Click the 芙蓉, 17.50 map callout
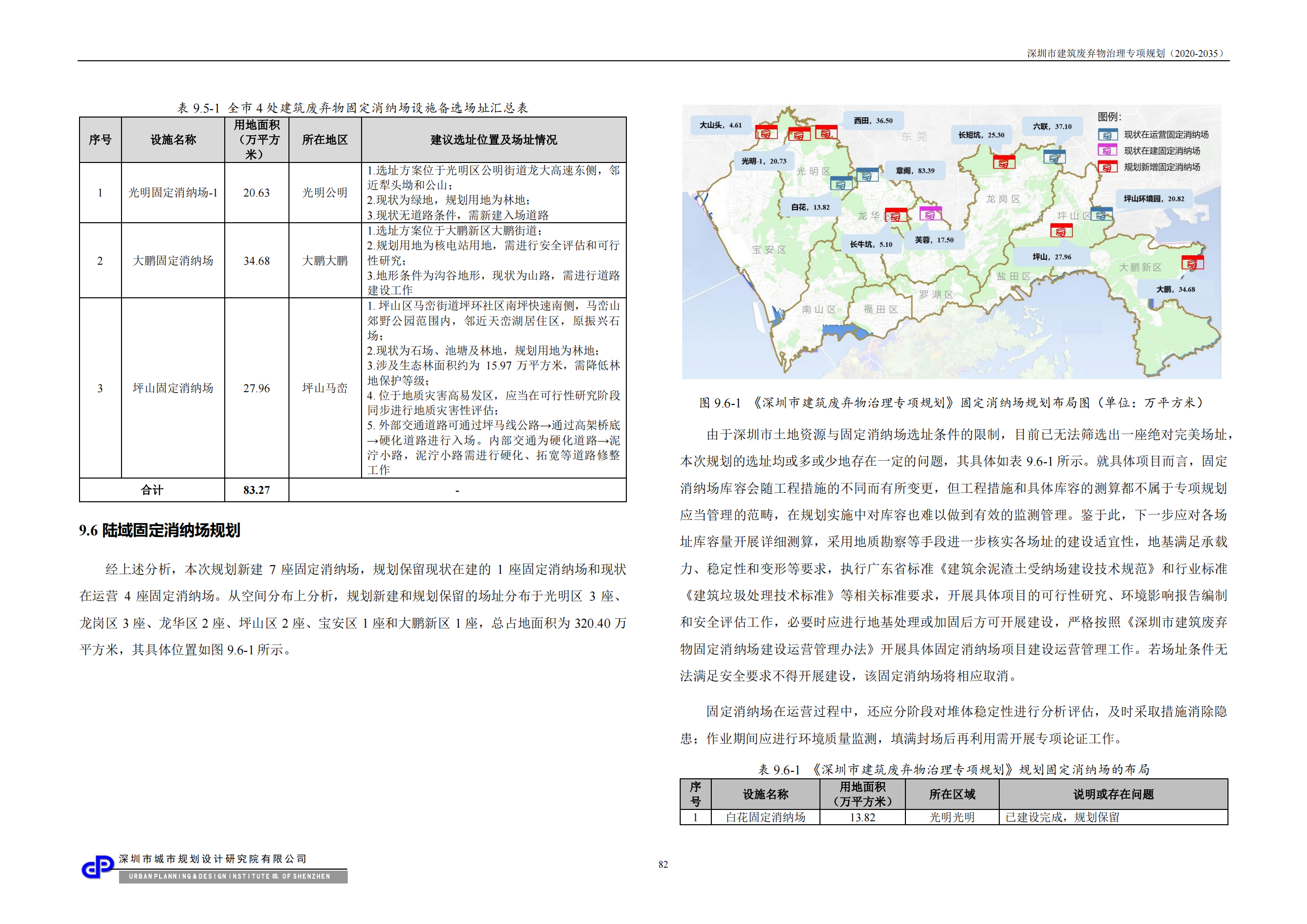Image resolution: width=1307 pixels, height=924 pixels. tap(934, 240)
